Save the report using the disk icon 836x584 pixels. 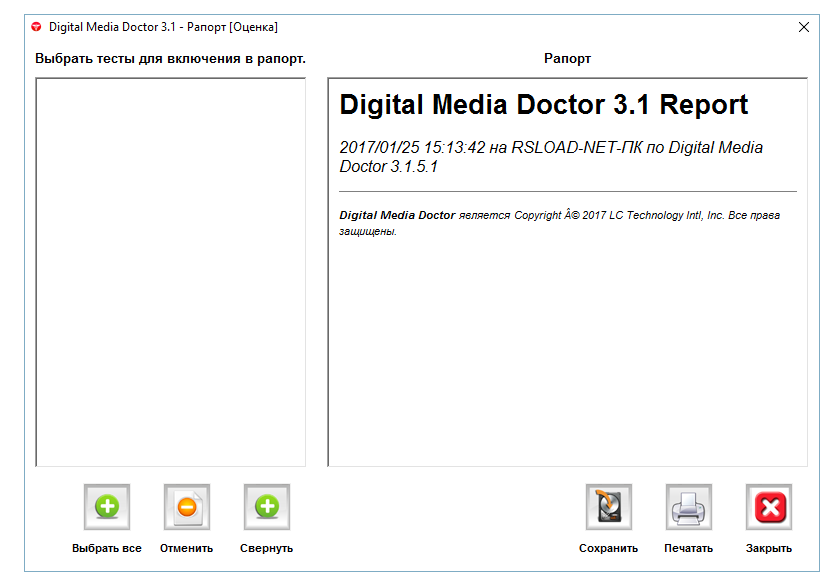point(608,507)
